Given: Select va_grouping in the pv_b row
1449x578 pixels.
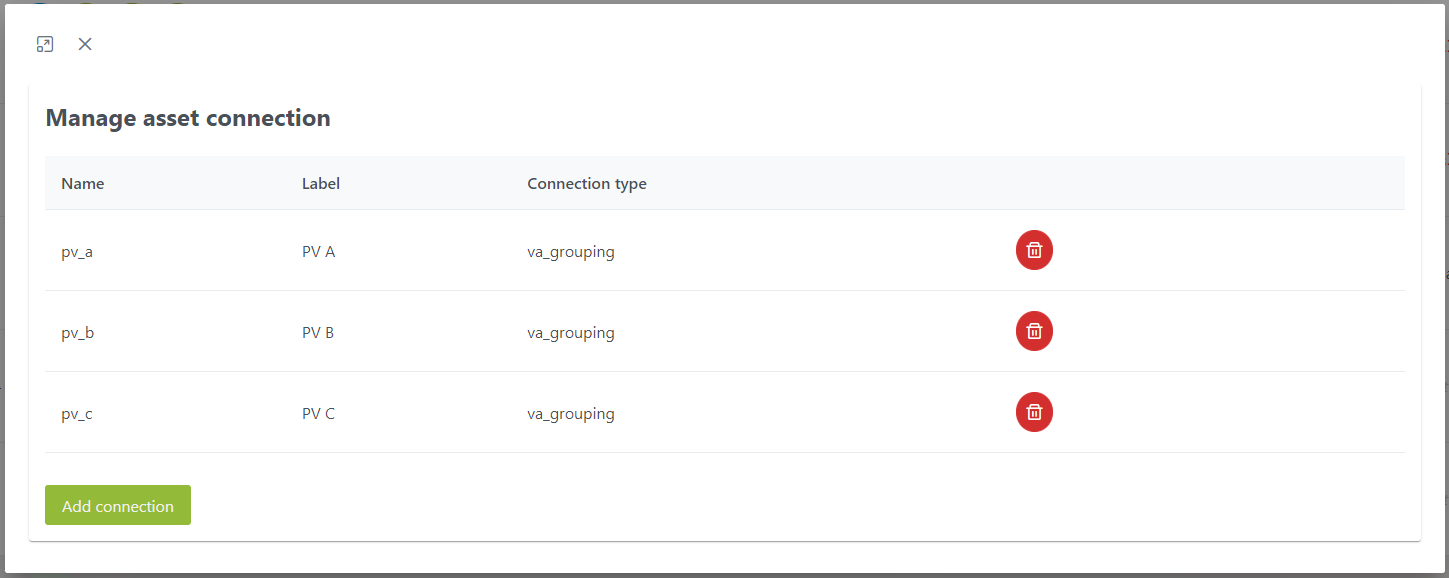Looking at the screenshot, I should pyautogui.click(x=571, y=333).
